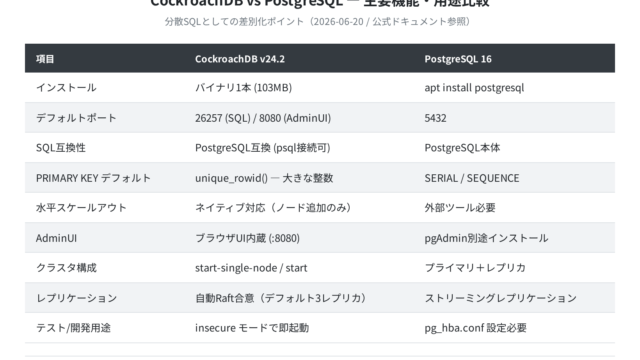Select the ブラウザUI内蔵 (:8080) cell
The height and width of the screenshot is (360, 640).
[247, 238]
